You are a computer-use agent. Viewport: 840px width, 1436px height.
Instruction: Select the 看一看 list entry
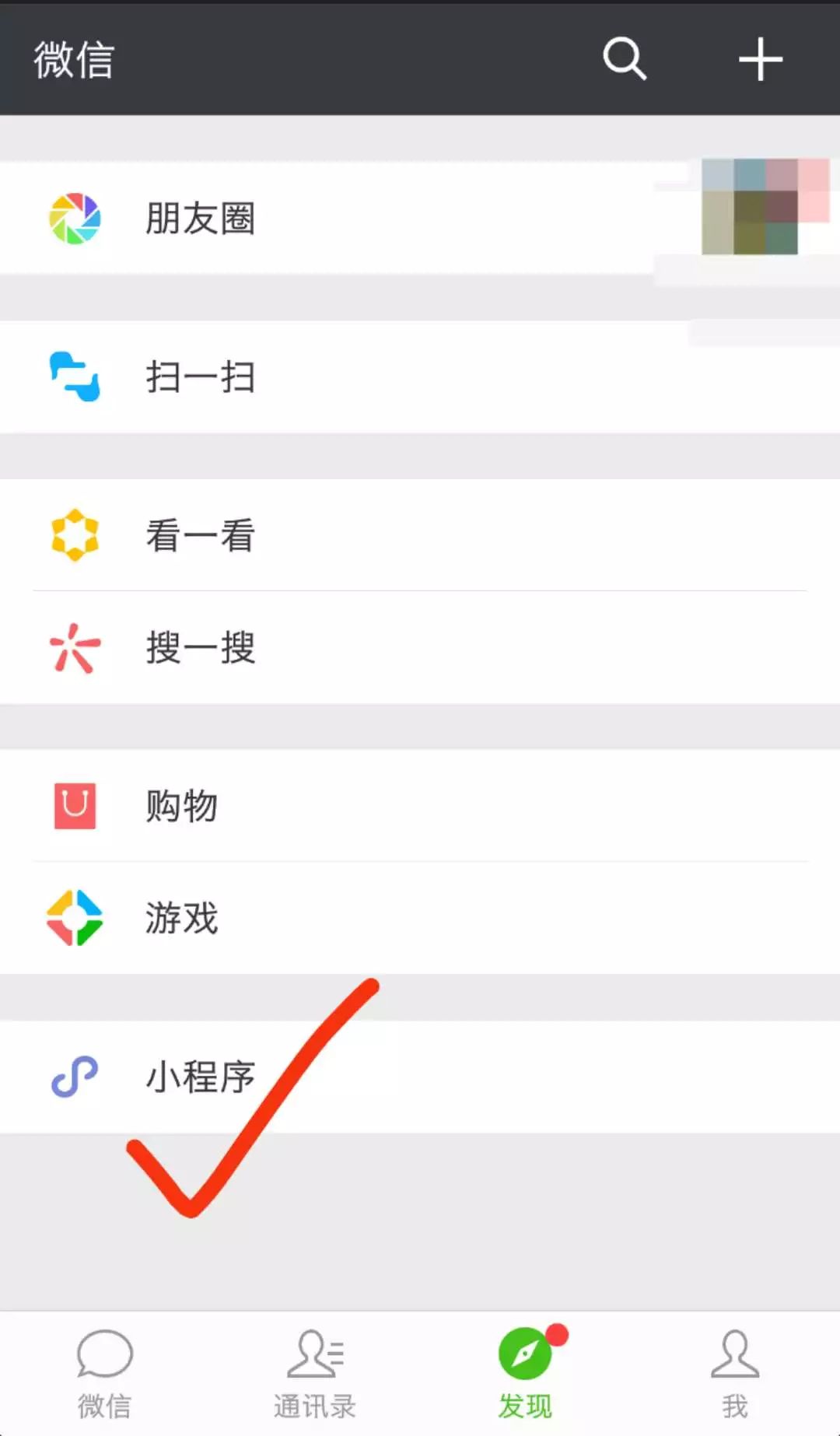420,535
